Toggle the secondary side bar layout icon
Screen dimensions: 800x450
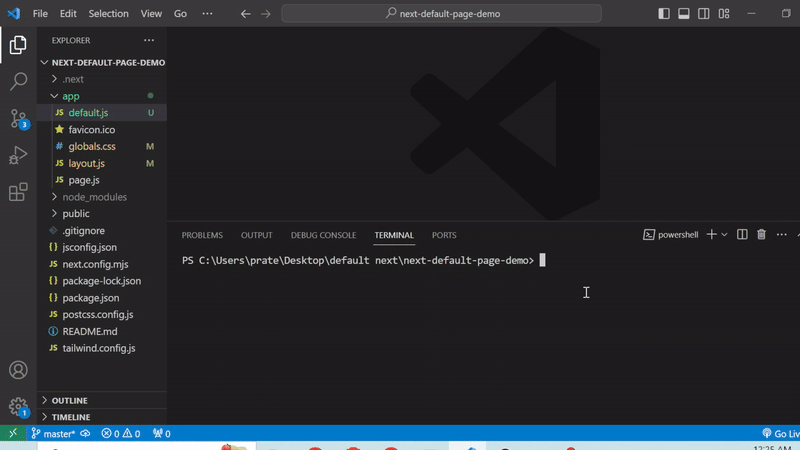coord(704,14)
